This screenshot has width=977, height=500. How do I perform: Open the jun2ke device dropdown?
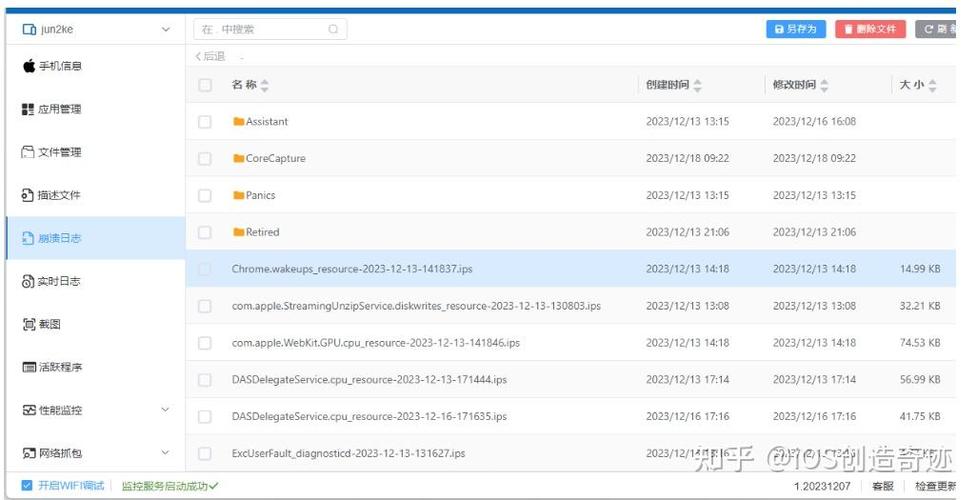click(165, 29)
